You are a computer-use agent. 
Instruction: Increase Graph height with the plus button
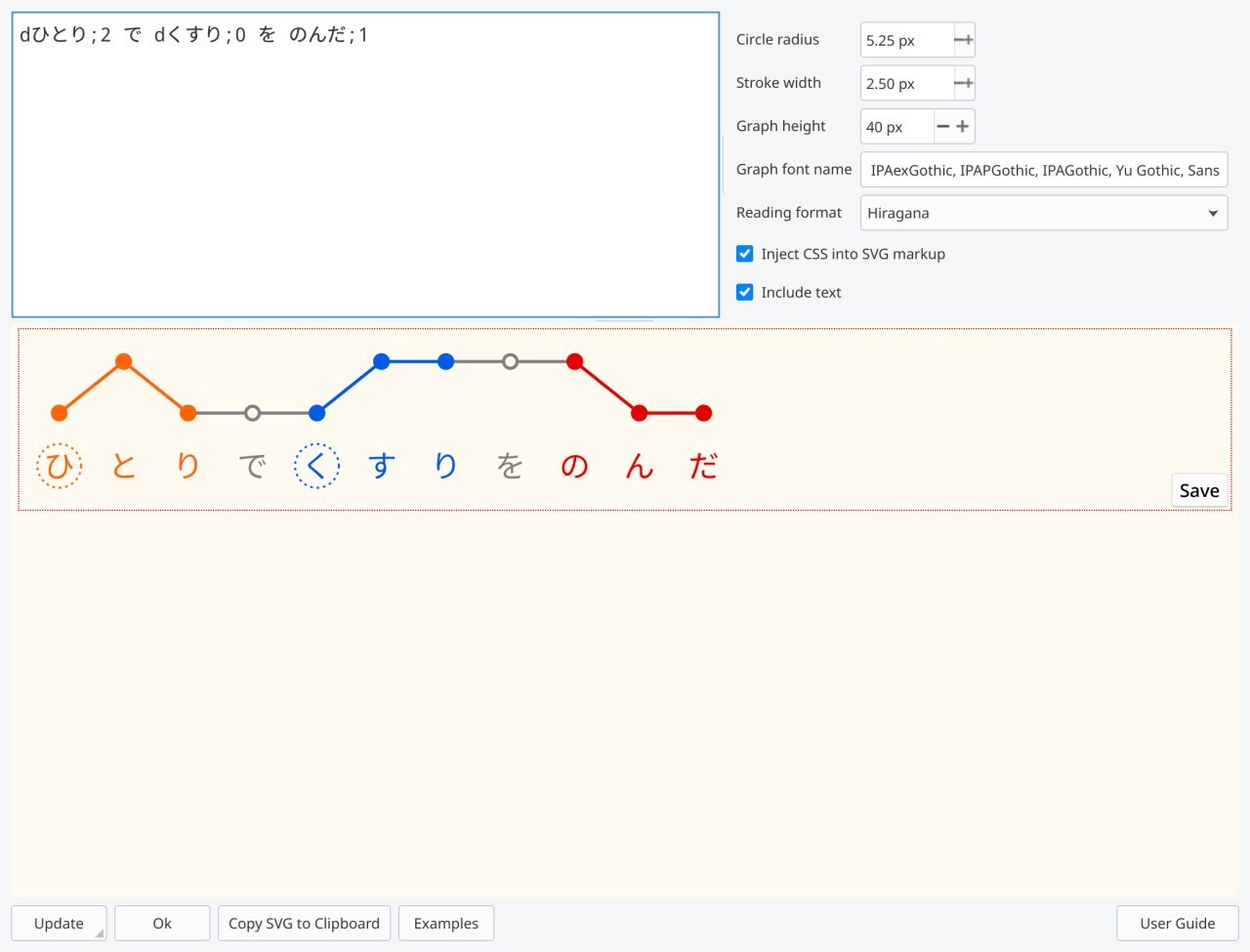[x=963, y=127]
